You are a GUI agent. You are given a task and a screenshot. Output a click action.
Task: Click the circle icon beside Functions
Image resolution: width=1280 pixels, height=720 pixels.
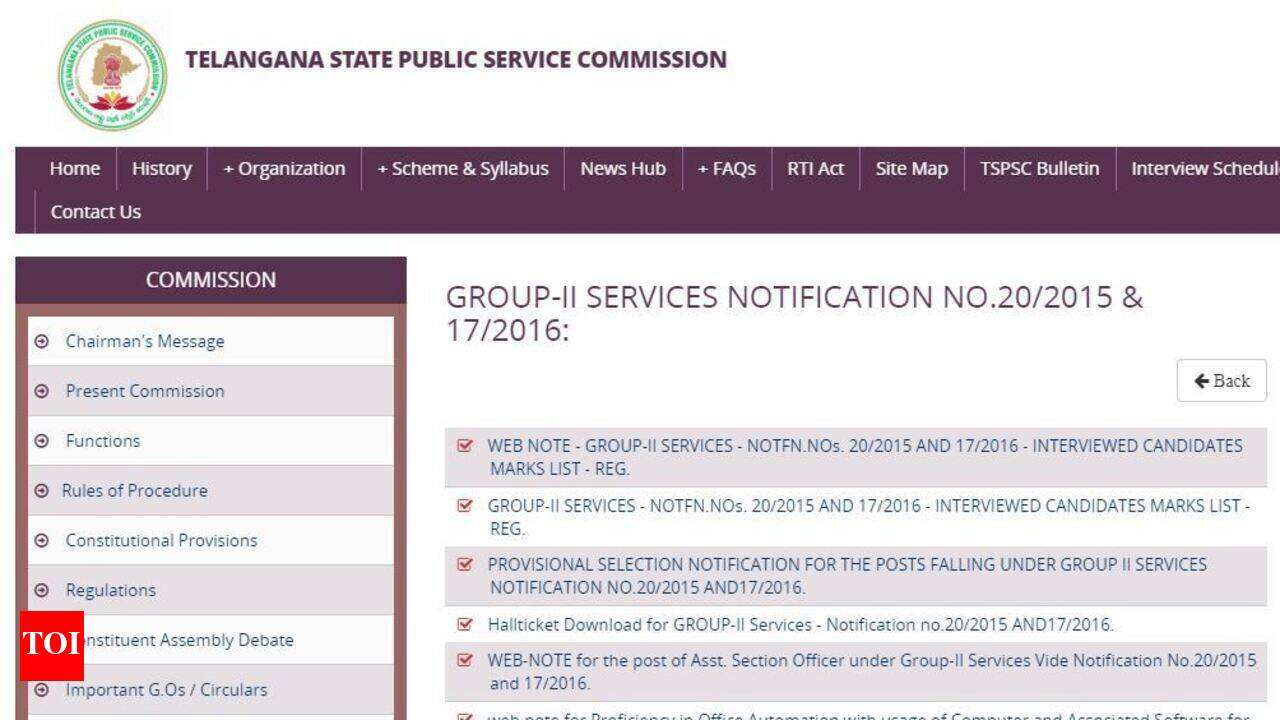[42, 441]
